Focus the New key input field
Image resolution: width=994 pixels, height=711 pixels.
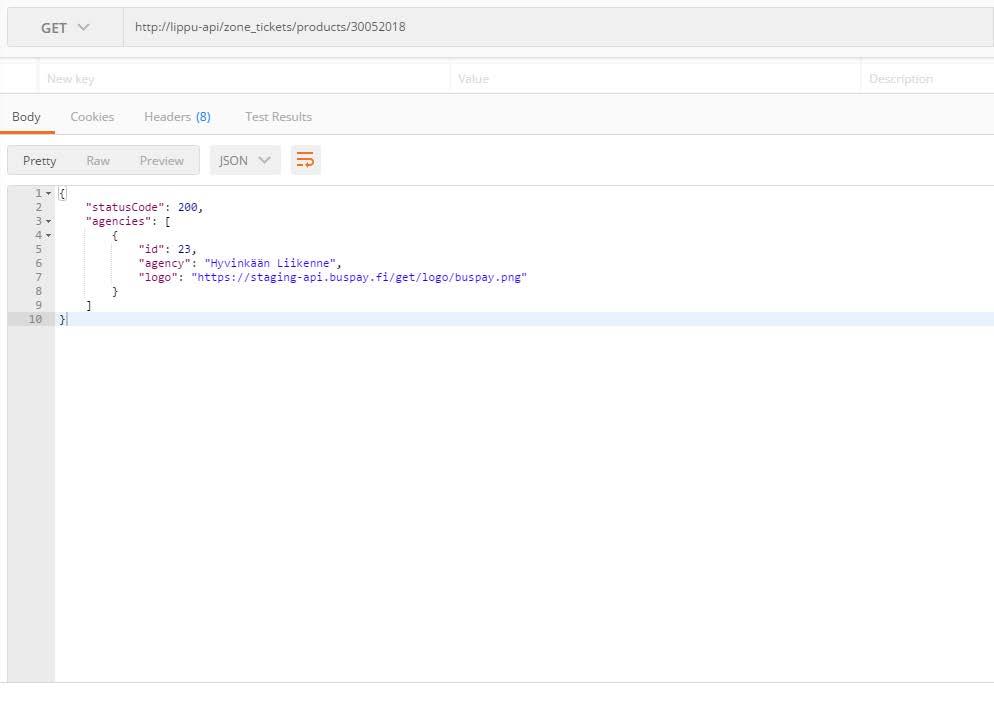coord(244,79)
